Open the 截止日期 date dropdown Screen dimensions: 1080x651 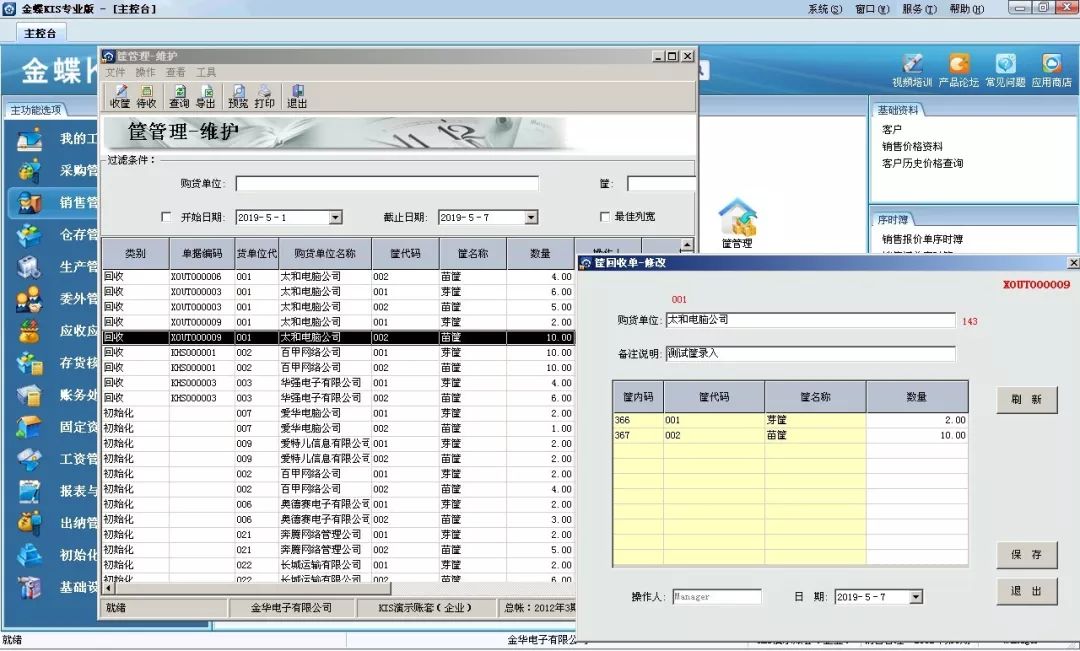point(531,218)
